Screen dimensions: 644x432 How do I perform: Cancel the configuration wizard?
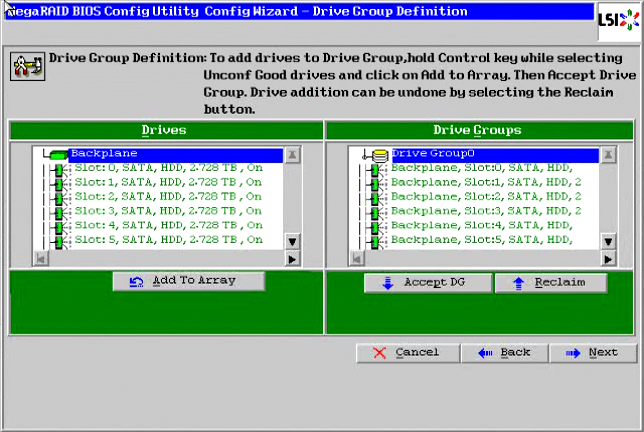408,353
